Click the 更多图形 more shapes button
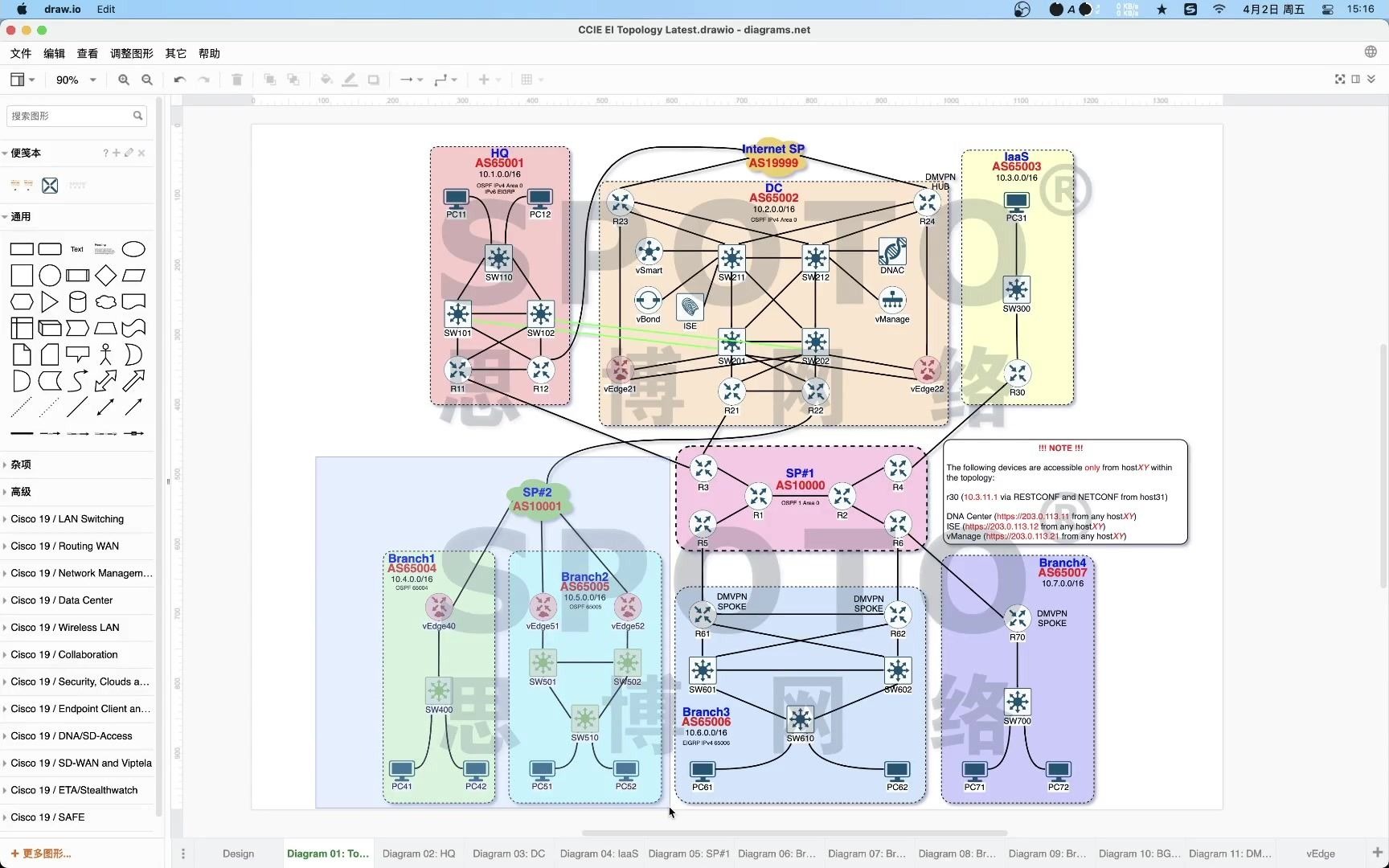Screen dimensions: 1389x868 pos(42,854)
